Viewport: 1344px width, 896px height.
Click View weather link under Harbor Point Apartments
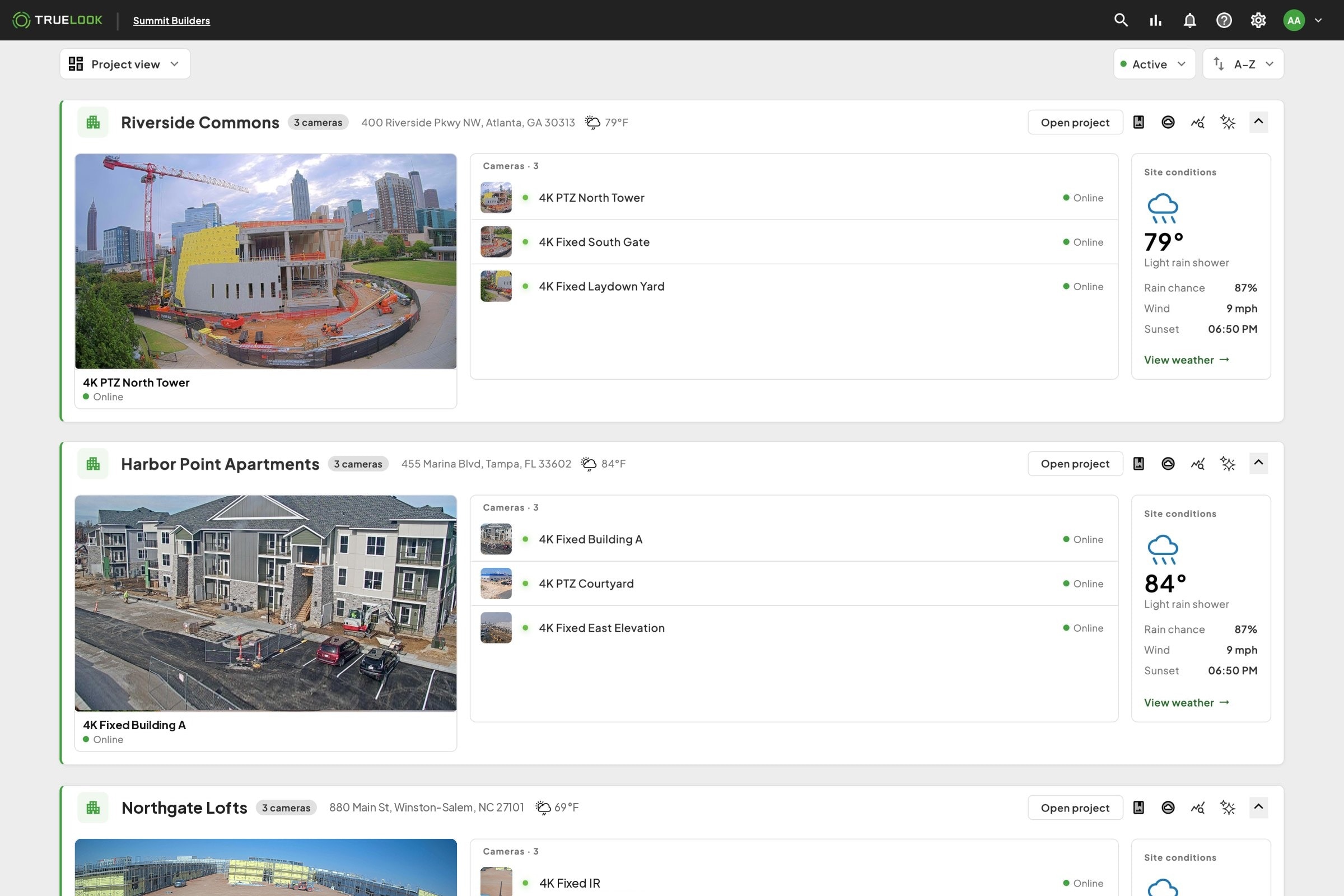pyautogui.click(x=1186, y=702)
